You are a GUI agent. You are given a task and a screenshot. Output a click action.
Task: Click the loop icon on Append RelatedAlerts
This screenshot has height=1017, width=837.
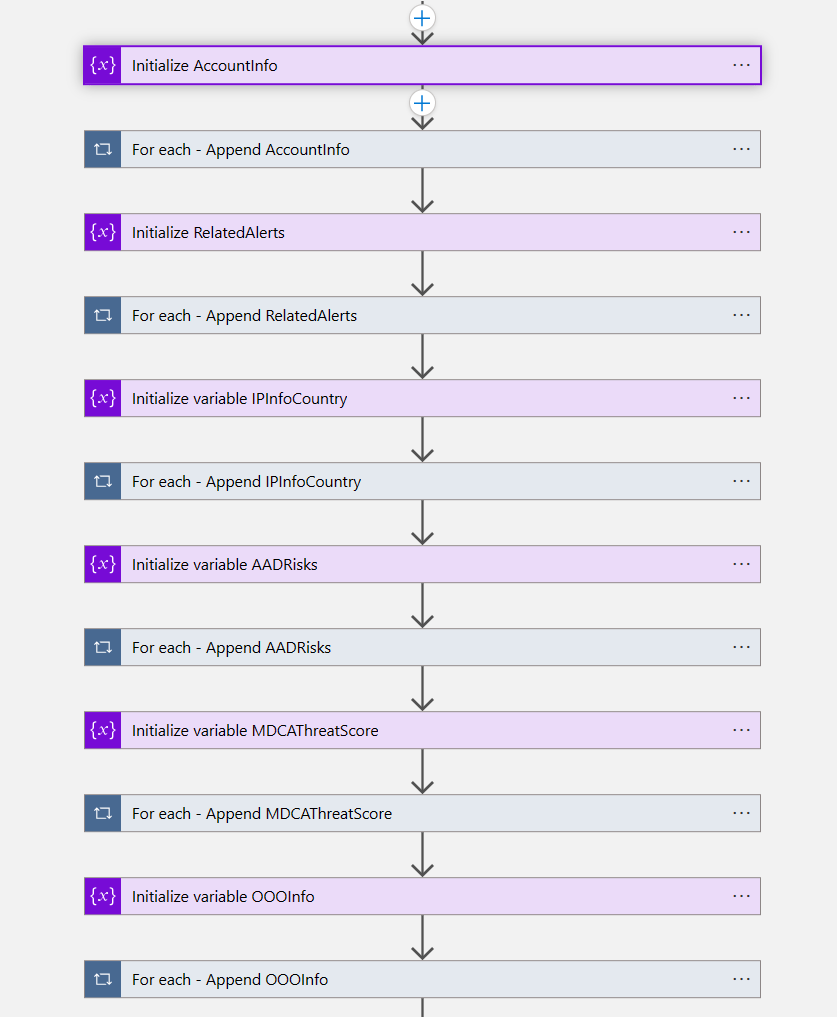click(103, 315)
